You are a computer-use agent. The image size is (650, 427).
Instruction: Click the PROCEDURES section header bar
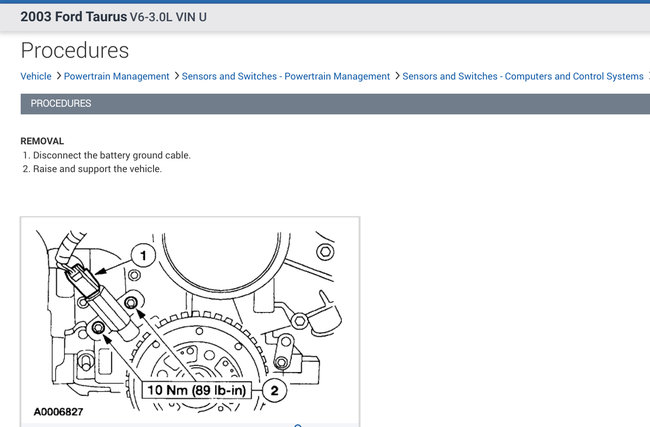tap(335, 104)
